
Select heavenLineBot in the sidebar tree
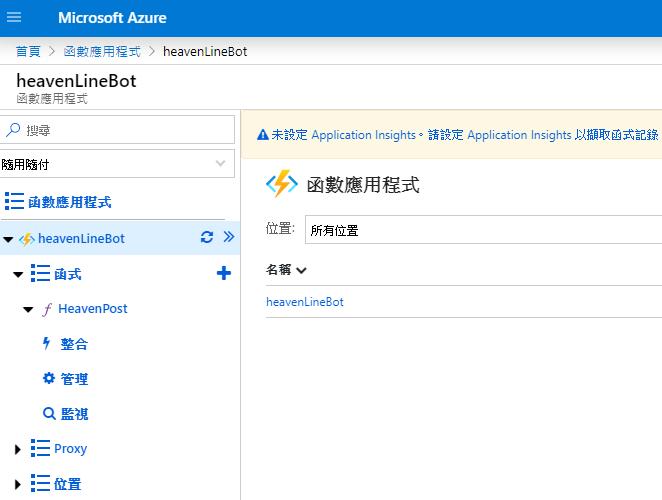(x=81, y=238)
